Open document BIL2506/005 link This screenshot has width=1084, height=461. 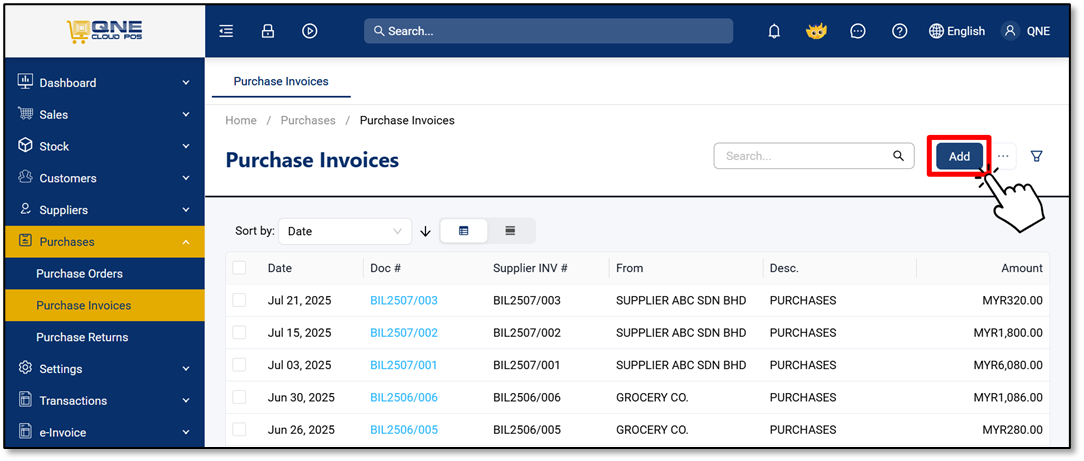coord(404,430)
